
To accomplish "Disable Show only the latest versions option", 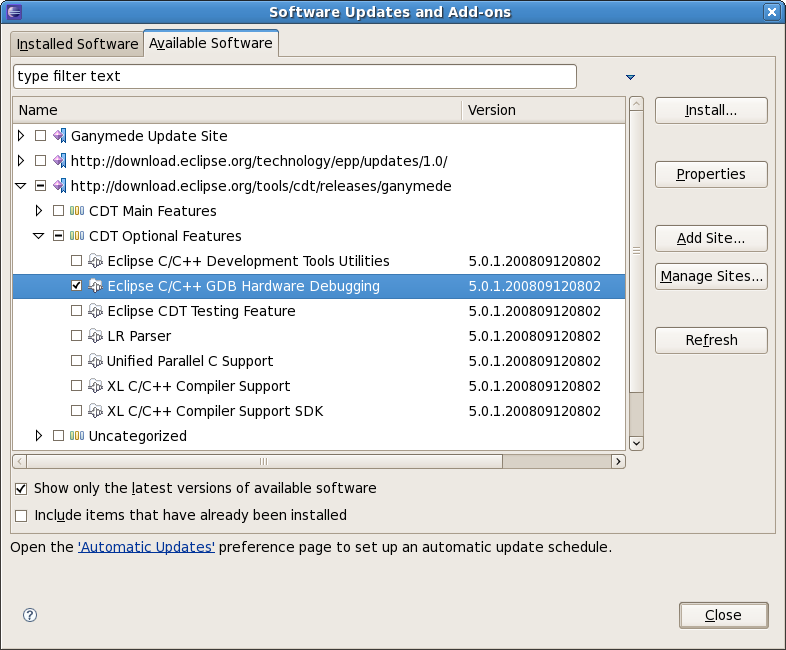I will pos(21,489).
